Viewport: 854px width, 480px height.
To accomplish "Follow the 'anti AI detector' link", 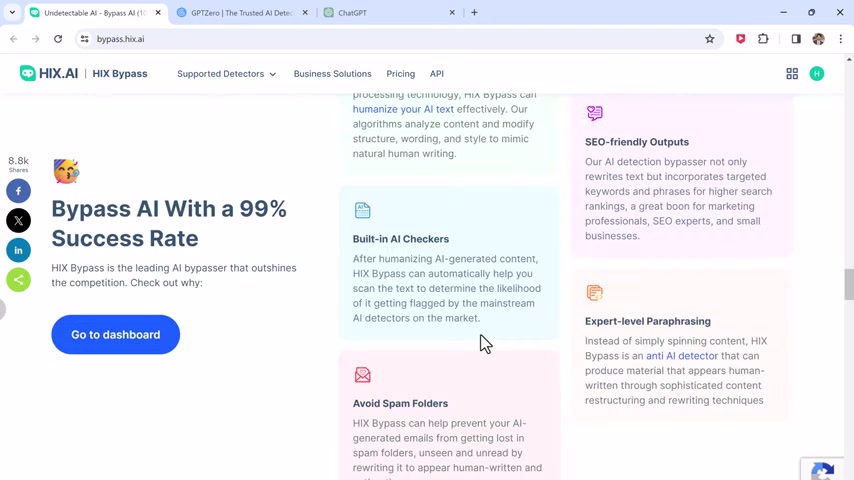I will click(x=682, y=356).
